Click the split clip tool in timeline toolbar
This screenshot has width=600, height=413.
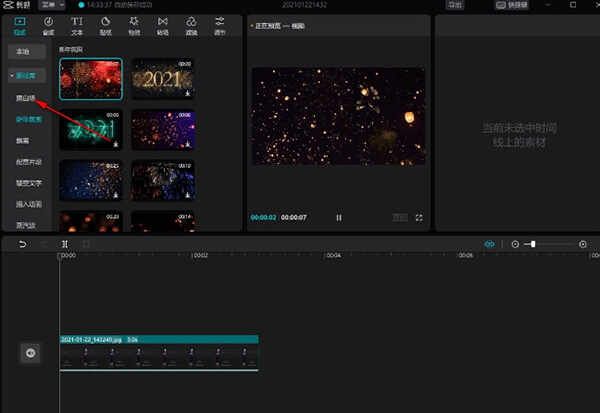65,244
